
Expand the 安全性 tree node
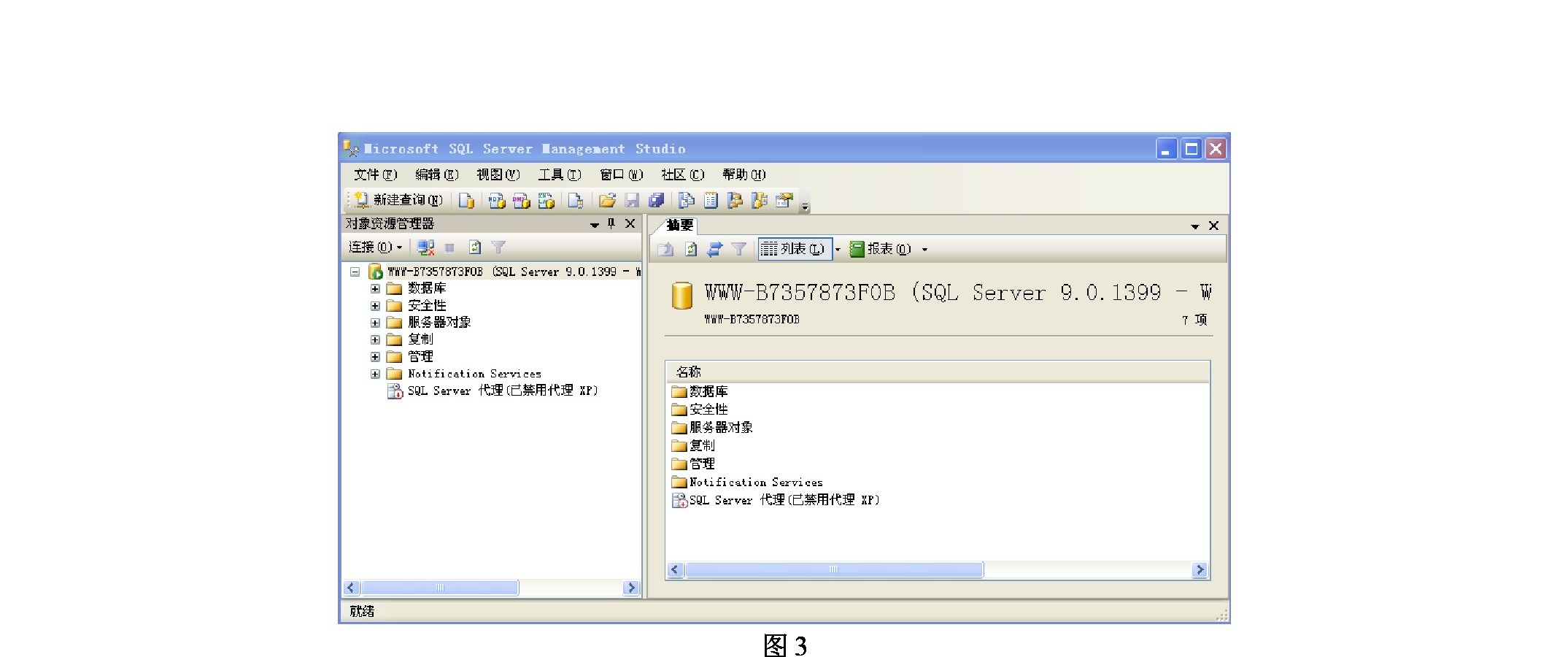[x=375, y=306]
